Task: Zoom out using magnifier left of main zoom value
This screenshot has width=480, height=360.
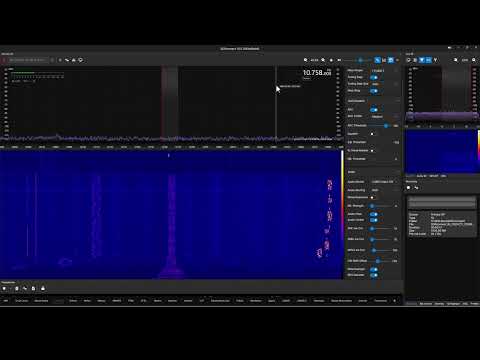Action: (305, 60)
